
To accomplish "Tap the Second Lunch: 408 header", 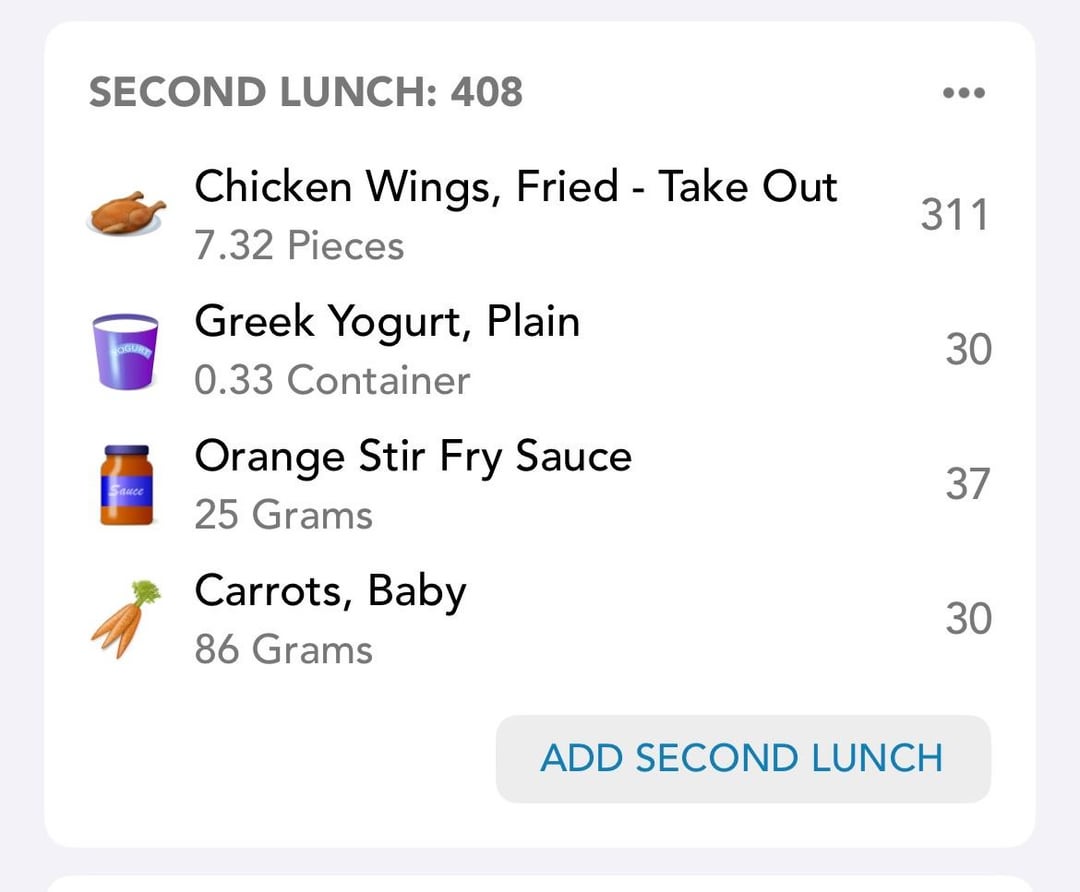I will [306, 92].
